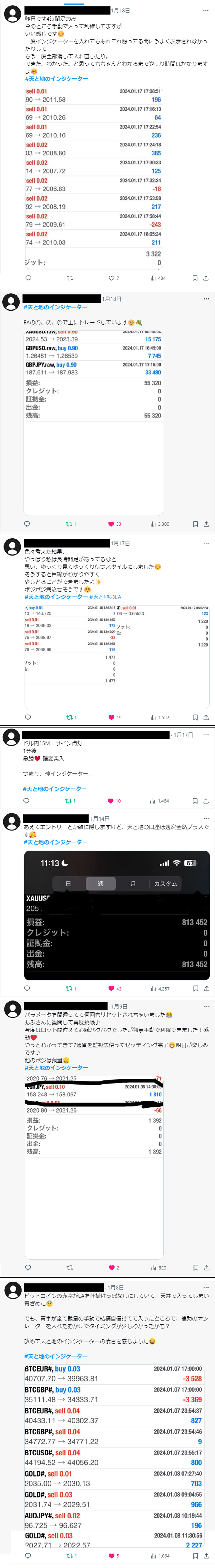The image size is (215, 1568).
Task: Open reply on the post with 434 views
Action: click(x=28, y=278)
